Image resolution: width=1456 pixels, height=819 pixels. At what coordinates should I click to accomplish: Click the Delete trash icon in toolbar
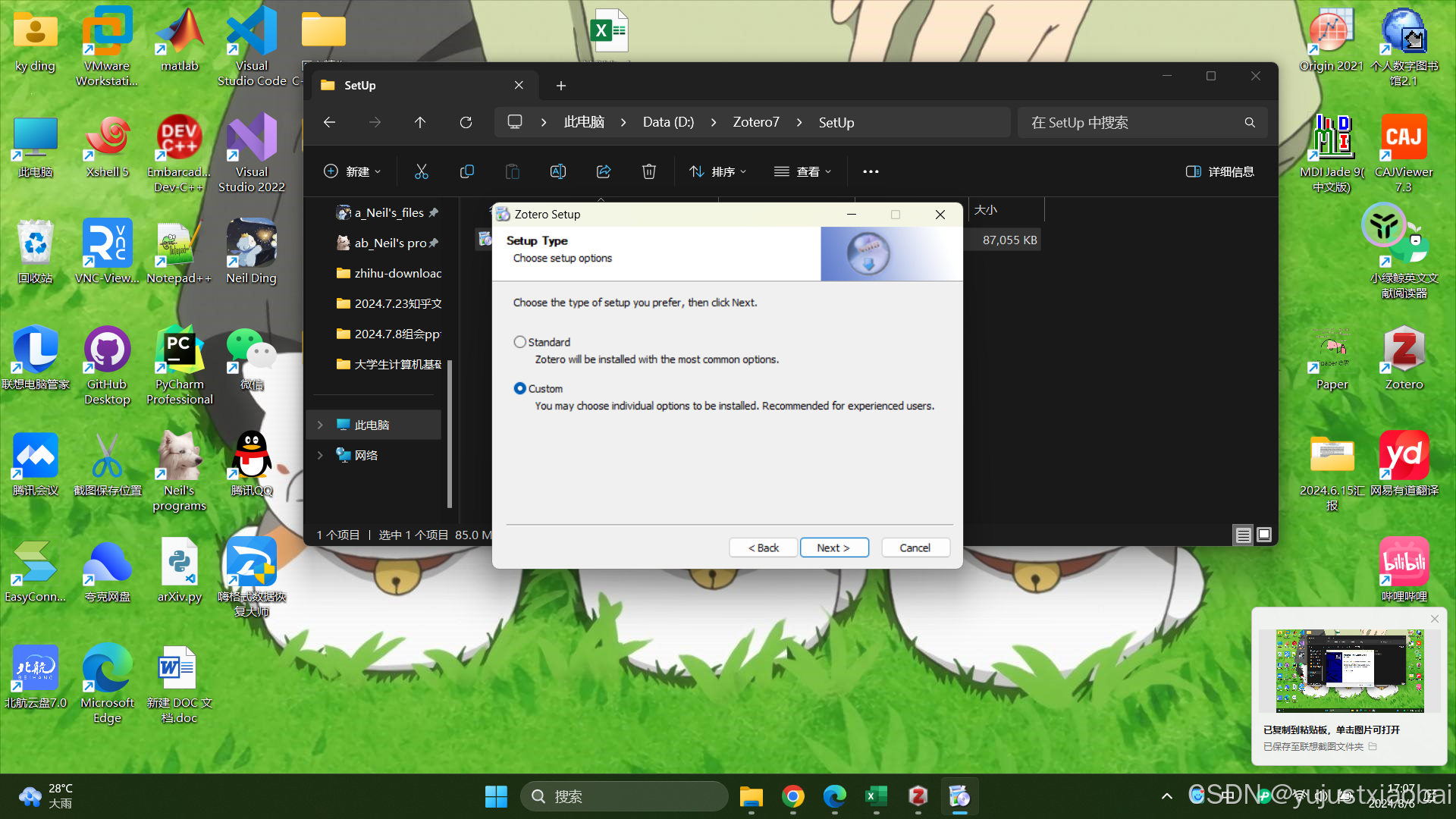pyautogui.click(x=649, y=171)
